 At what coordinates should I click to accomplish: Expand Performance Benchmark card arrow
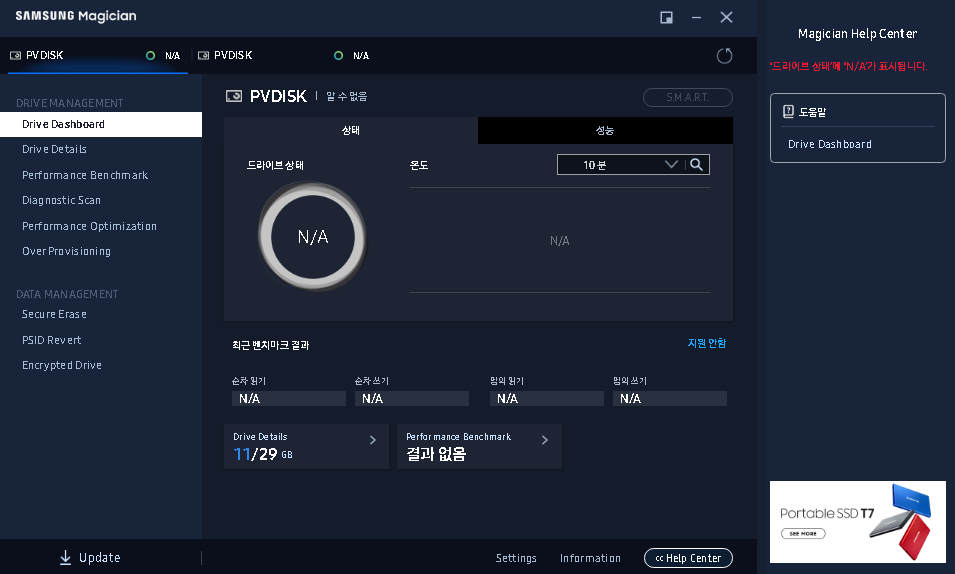544,440
